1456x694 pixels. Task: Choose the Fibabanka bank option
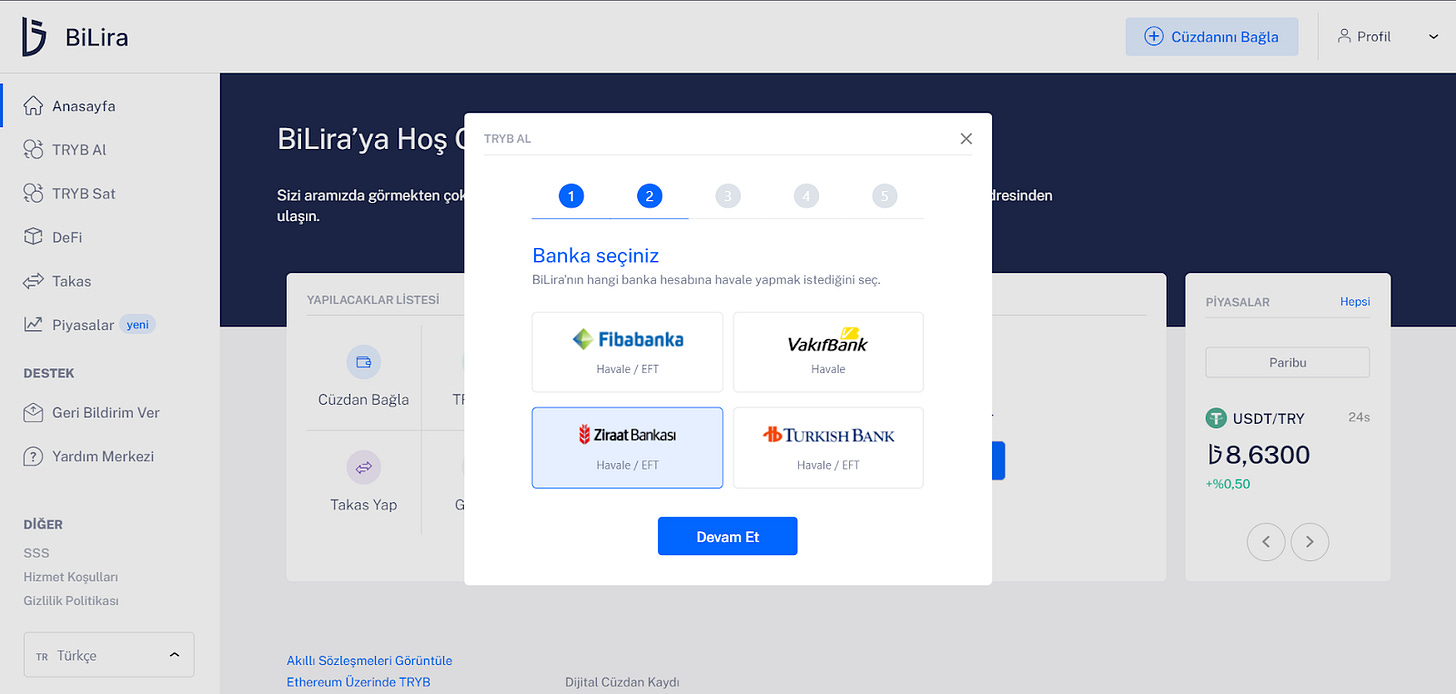pyautogui.click(x=627, y=352)
